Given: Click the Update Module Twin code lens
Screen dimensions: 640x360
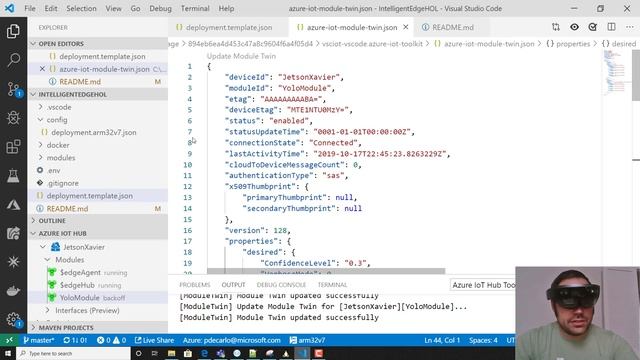Looking at the screenshot, I should pos(241,56).
